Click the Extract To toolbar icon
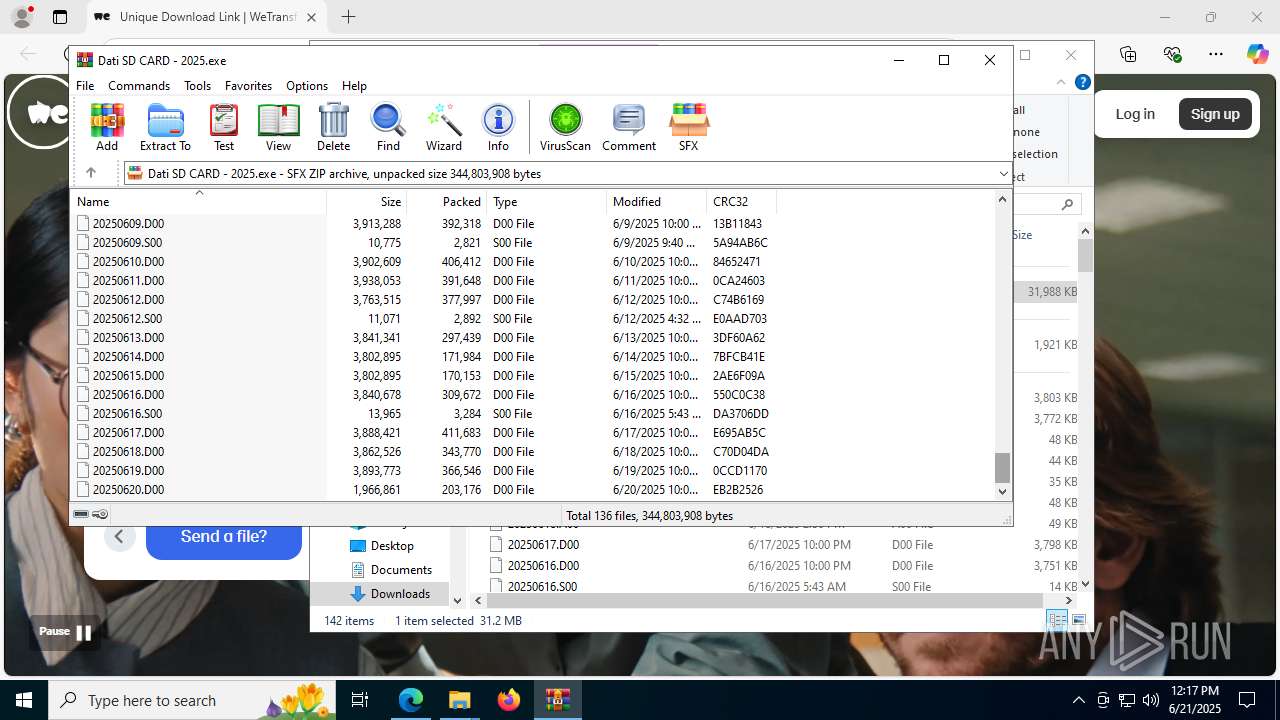Viewport: 1280px width, 720px height. point(165,127)
